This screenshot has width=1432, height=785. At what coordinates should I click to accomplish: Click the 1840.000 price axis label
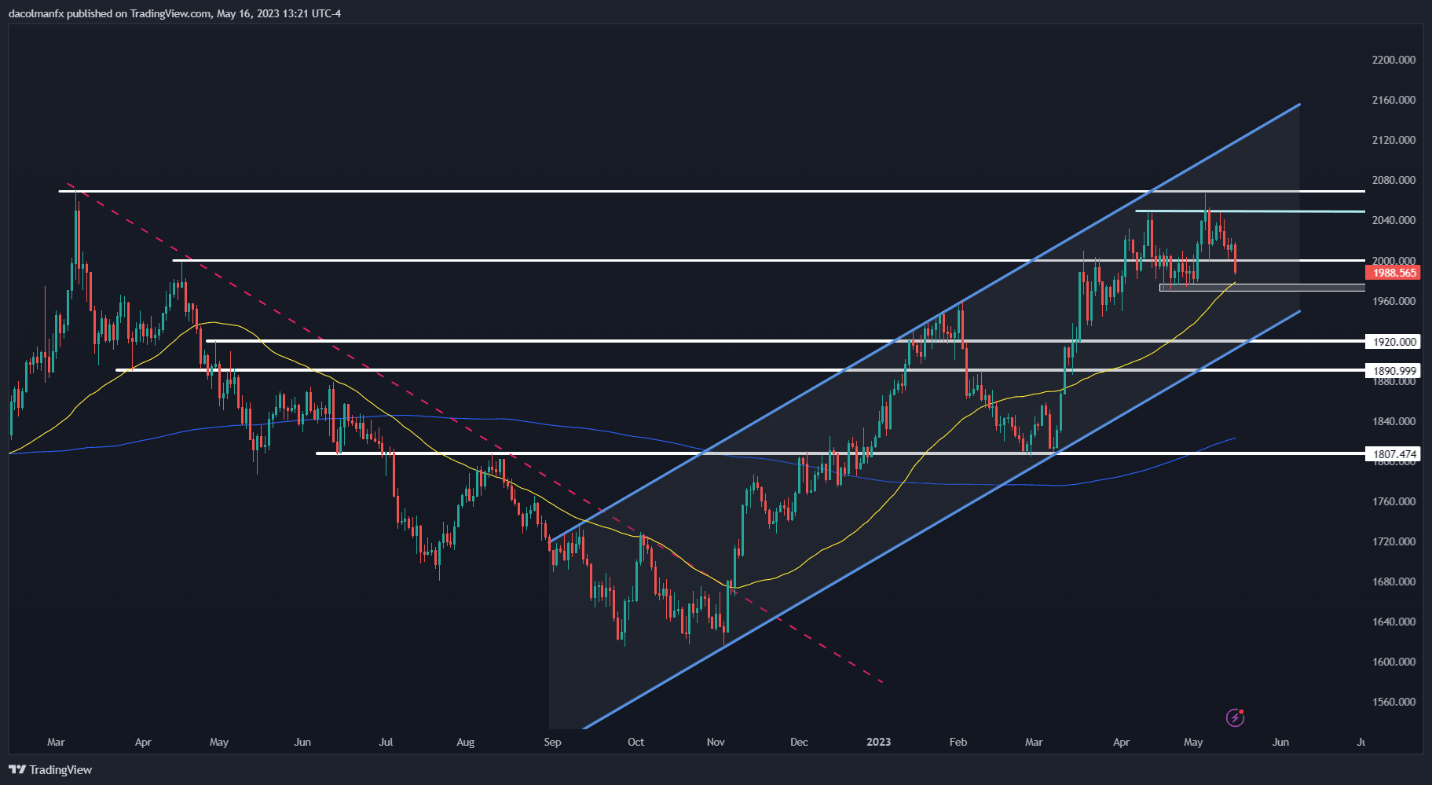point(1395,421)
